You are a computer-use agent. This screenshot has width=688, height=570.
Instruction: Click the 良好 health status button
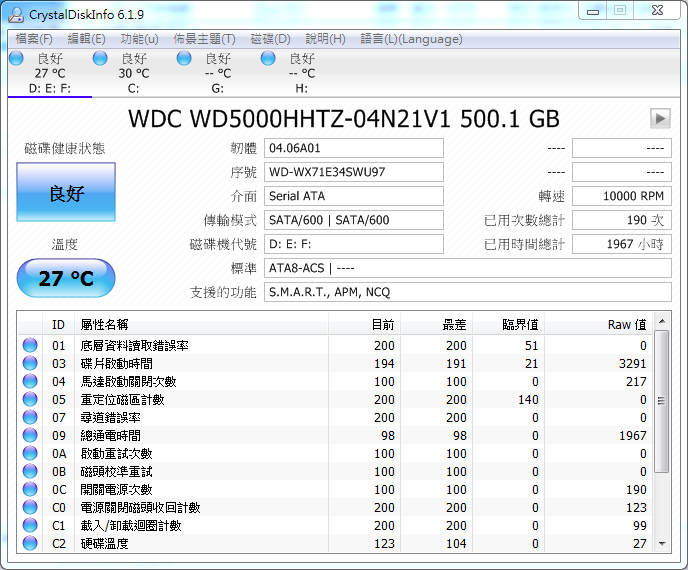pos(66,192)
